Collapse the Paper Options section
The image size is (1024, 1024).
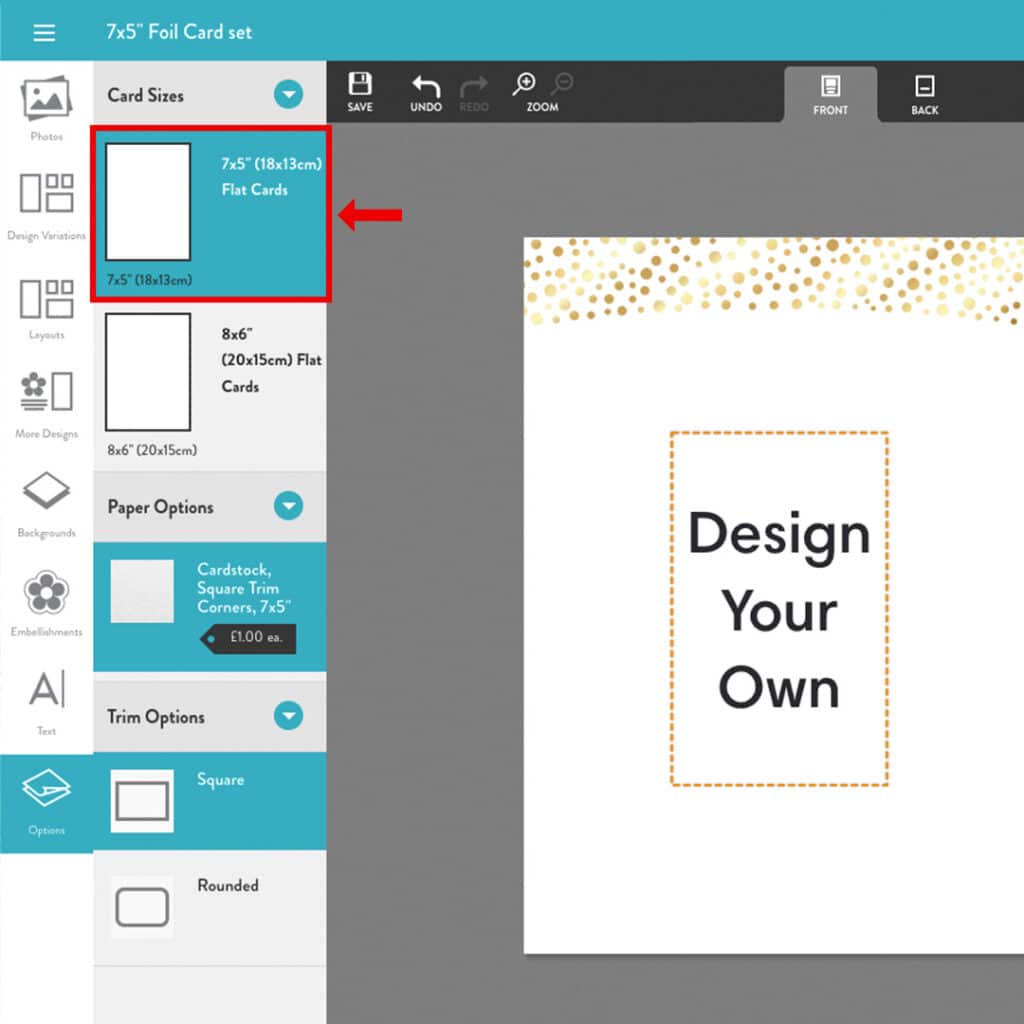point(289,506)
